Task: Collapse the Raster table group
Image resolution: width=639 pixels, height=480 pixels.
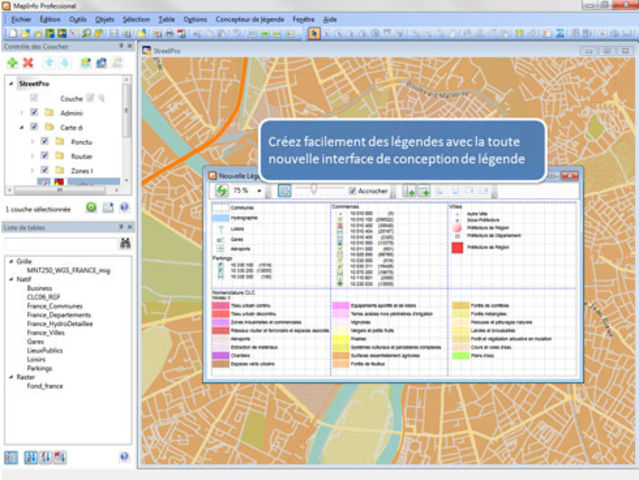Action: click(11, 377)
